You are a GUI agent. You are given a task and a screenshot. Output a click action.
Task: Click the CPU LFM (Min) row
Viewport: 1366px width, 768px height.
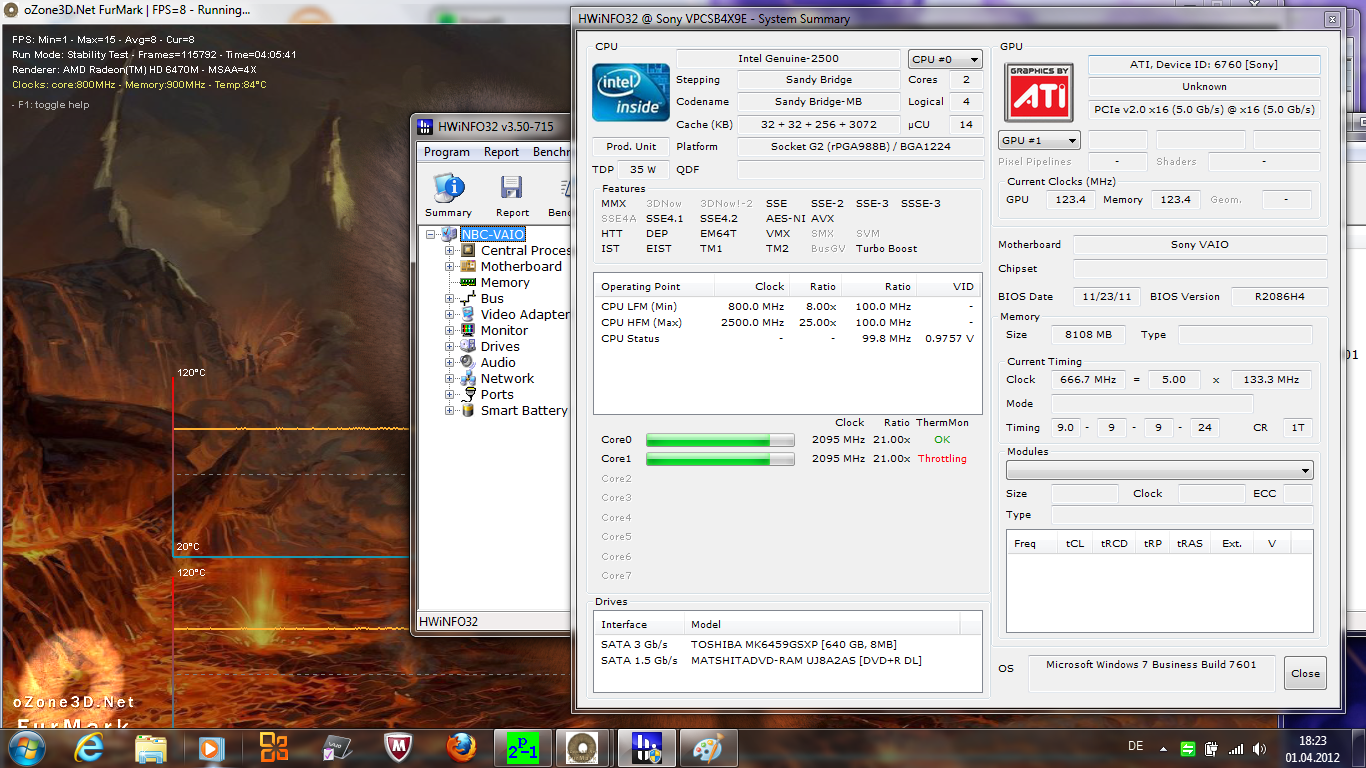(x=787, y=306)
